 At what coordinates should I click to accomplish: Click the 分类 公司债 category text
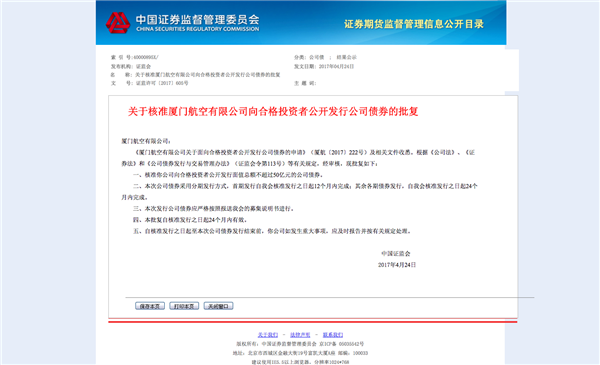pos(325,57)
